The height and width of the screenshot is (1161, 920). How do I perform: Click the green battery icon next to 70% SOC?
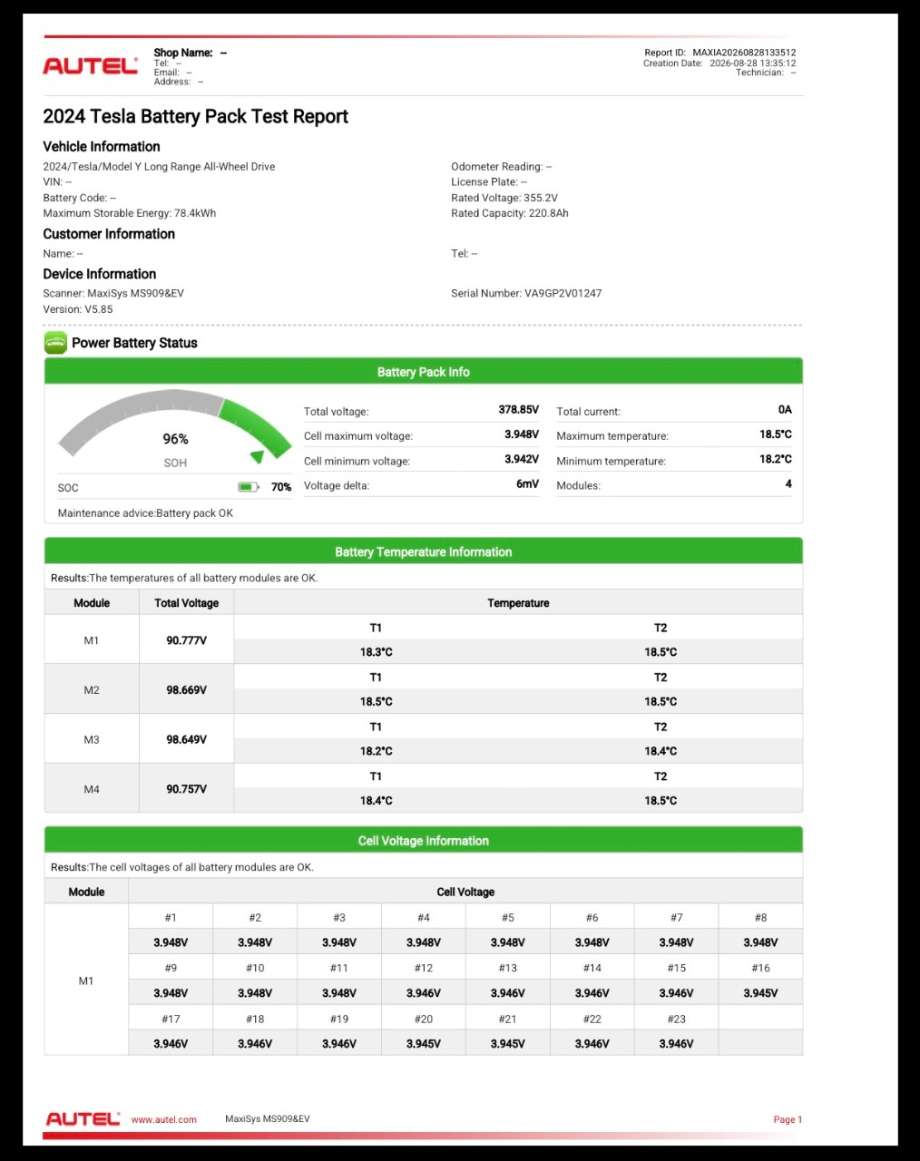point(248,487)
